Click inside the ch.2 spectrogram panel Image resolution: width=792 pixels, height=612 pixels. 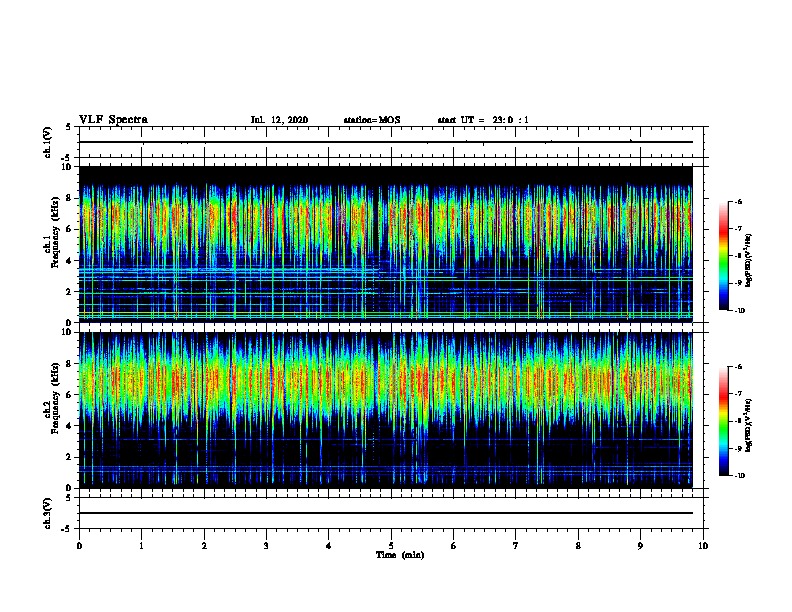click(385, 410)
